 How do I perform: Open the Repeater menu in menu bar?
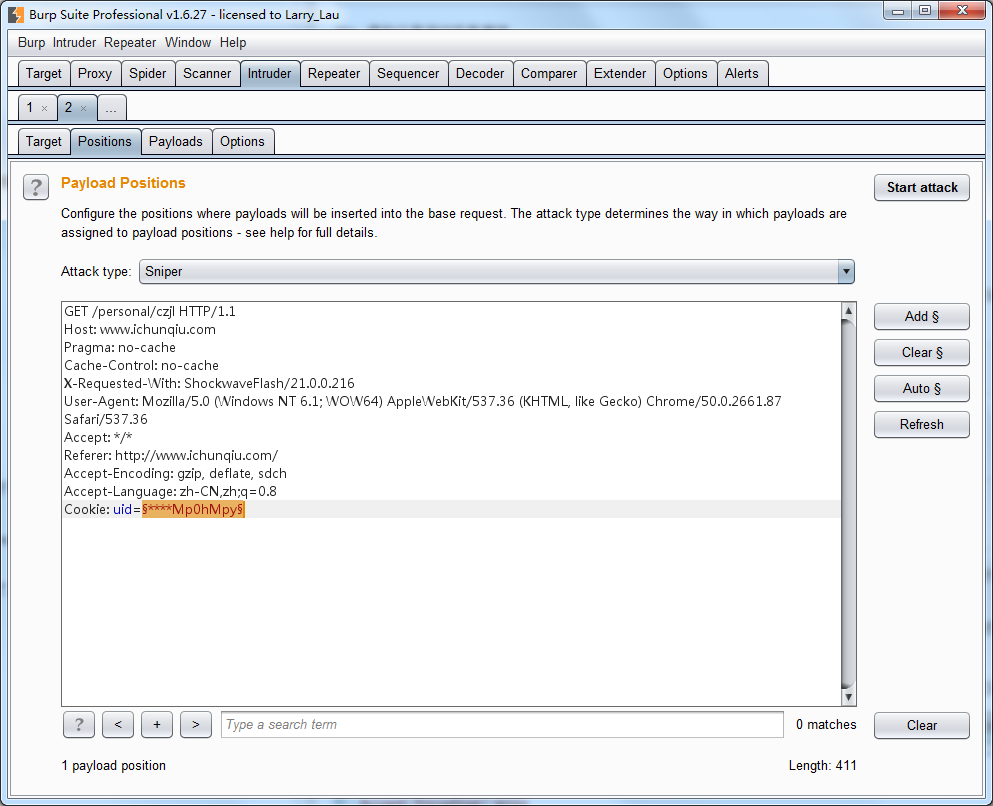[130, 43]
